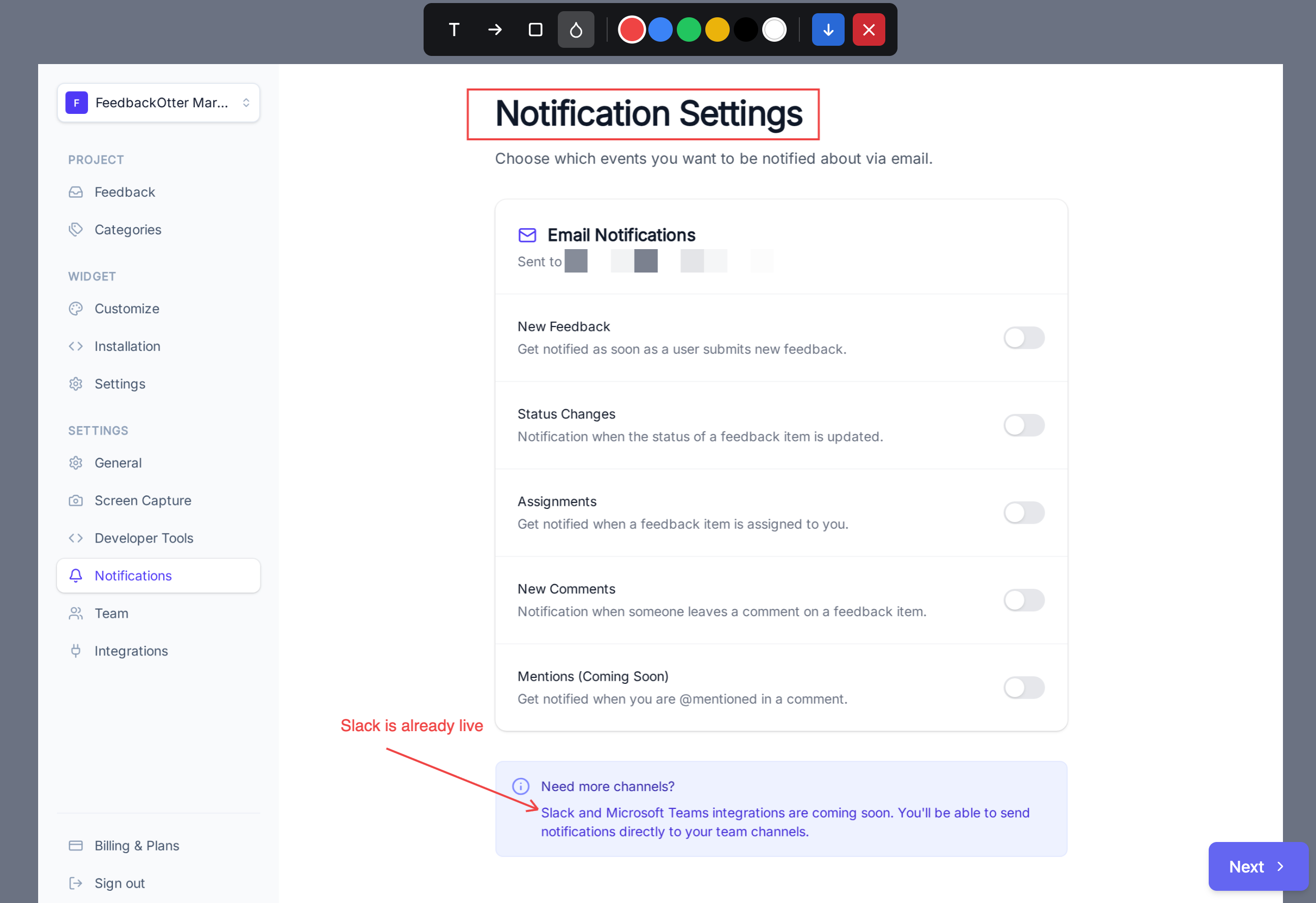Go to Screen Capture settings
Screen dimensions: 1316x903
click(143, 500)
